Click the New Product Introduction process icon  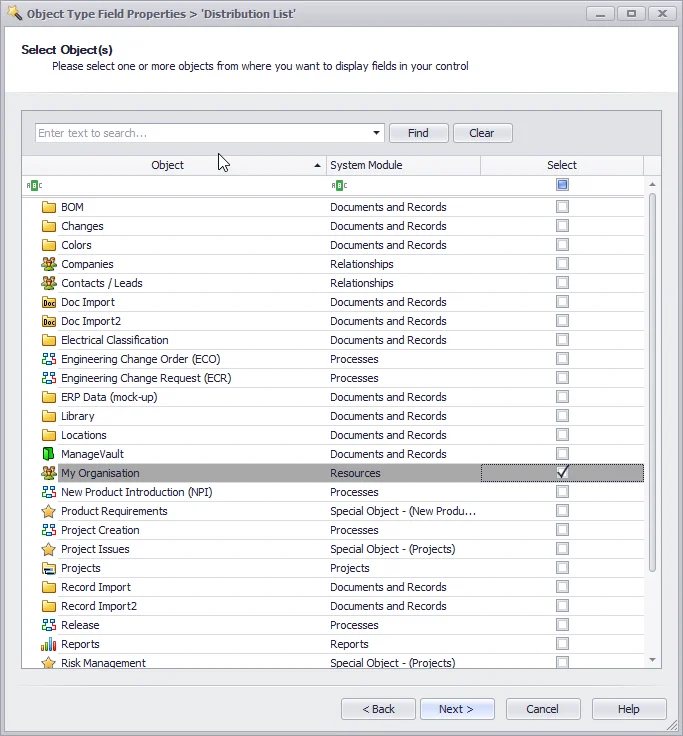[x=48, y=492]
